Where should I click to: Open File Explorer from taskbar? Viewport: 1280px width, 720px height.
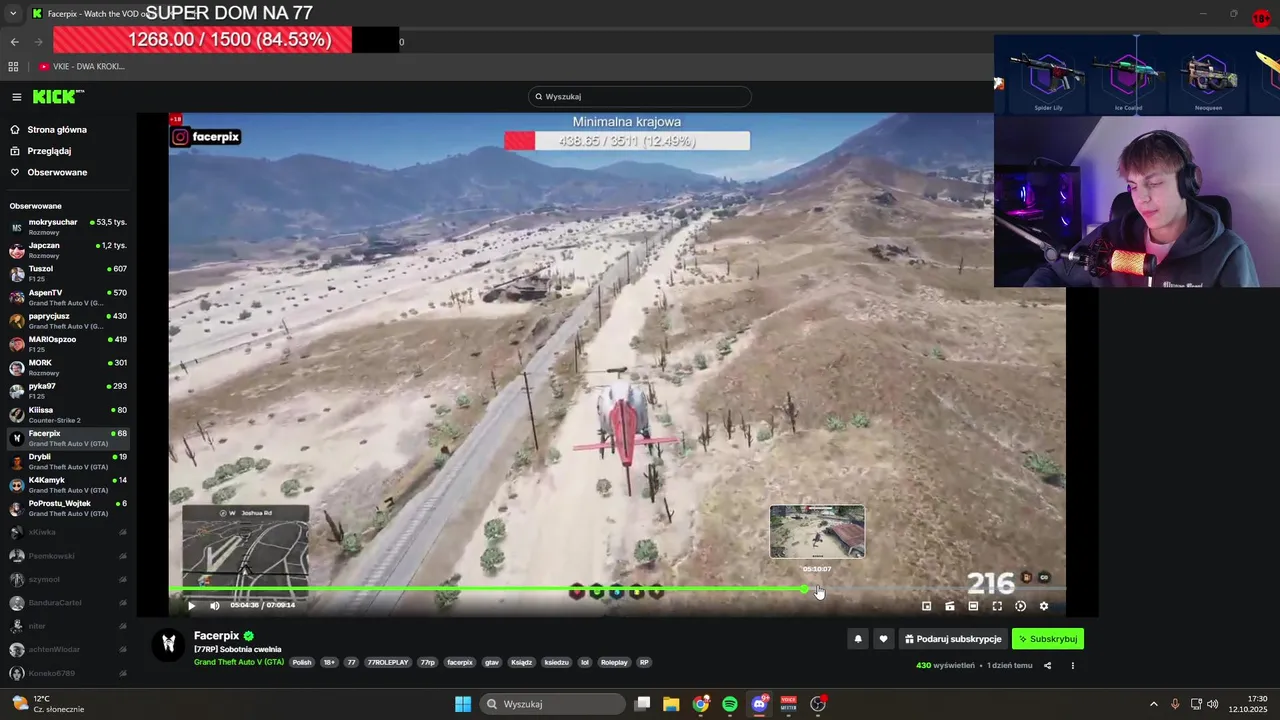671,704
